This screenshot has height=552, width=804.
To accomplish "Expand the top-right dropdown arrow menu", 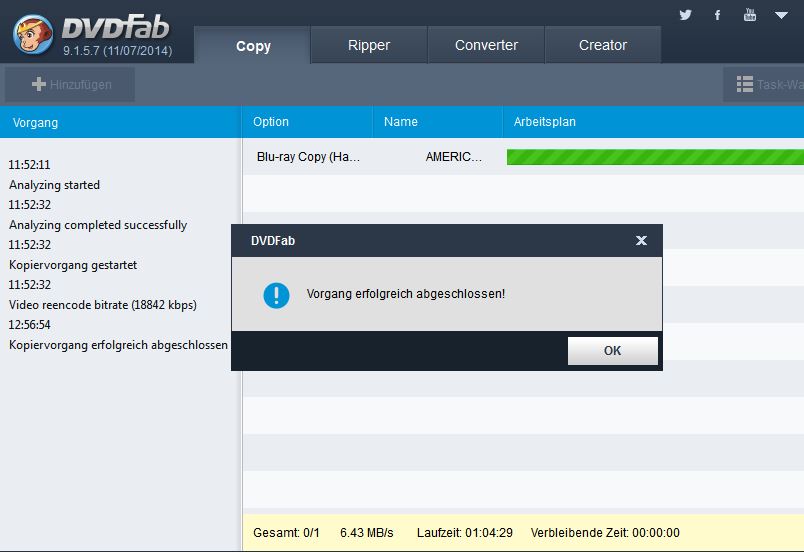I will tap(781, 15).
